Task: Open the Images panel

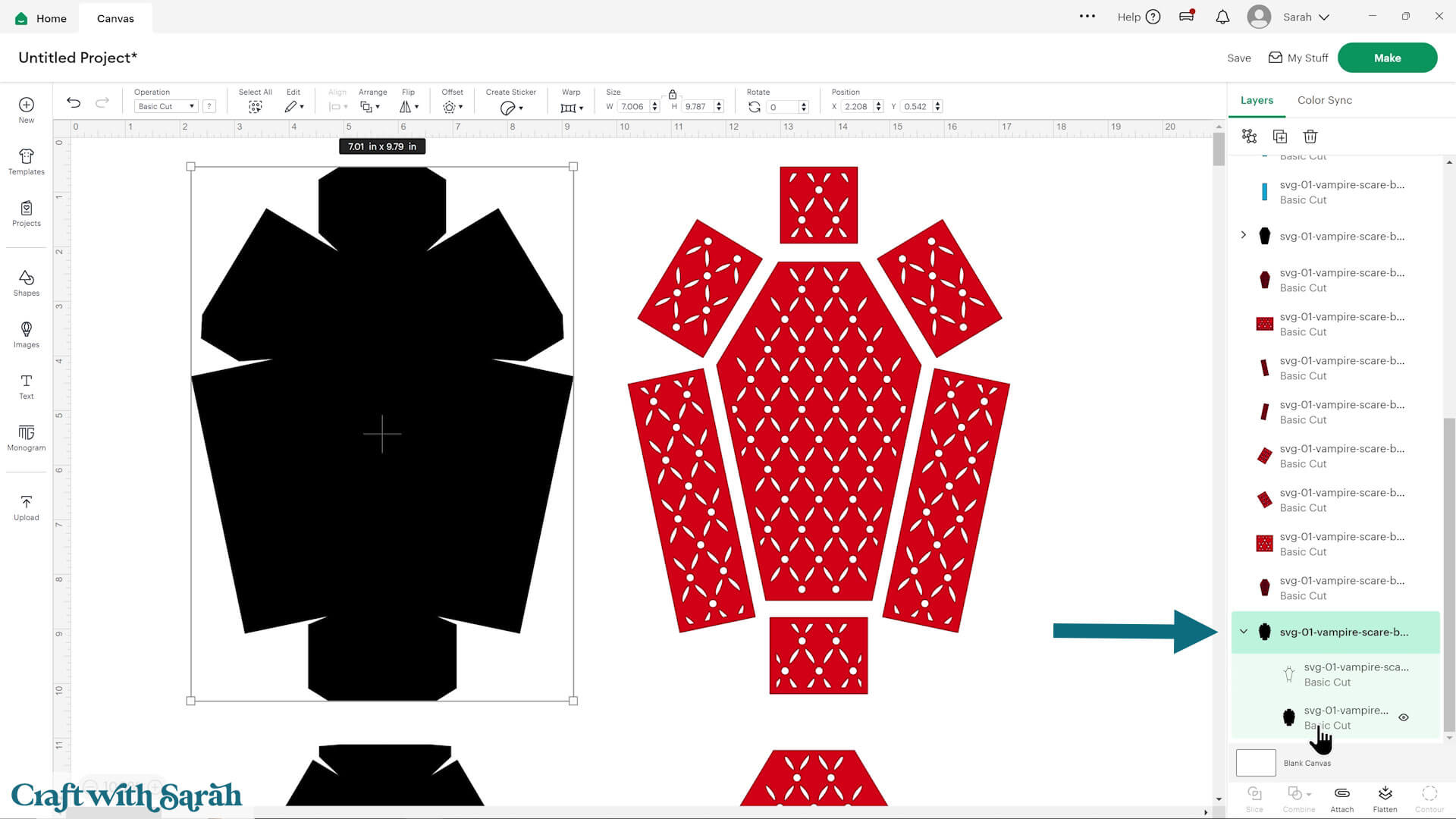Action: click(26, 334)
